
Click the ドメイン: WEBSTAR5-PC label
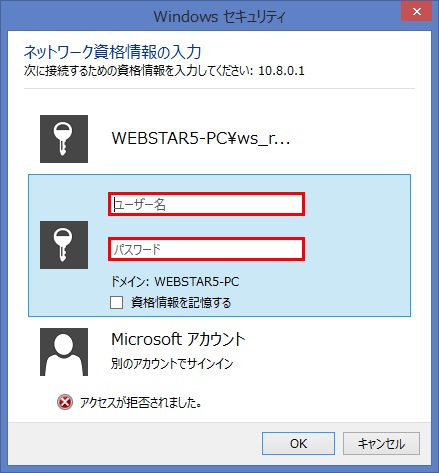tap(175, 282)
